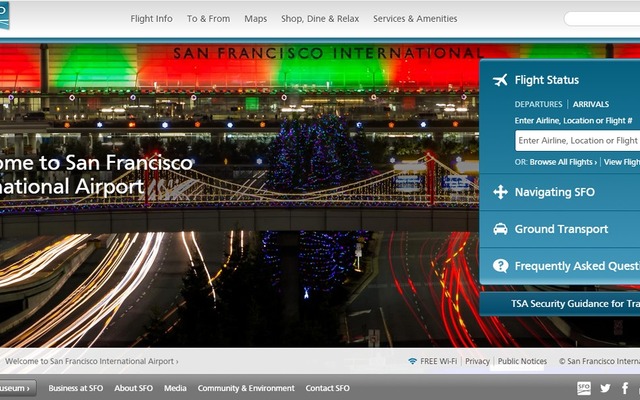Open the TSA Security Guidance banner
The height and width of the screenshot is (400, 640).
(x=560, y=304)
